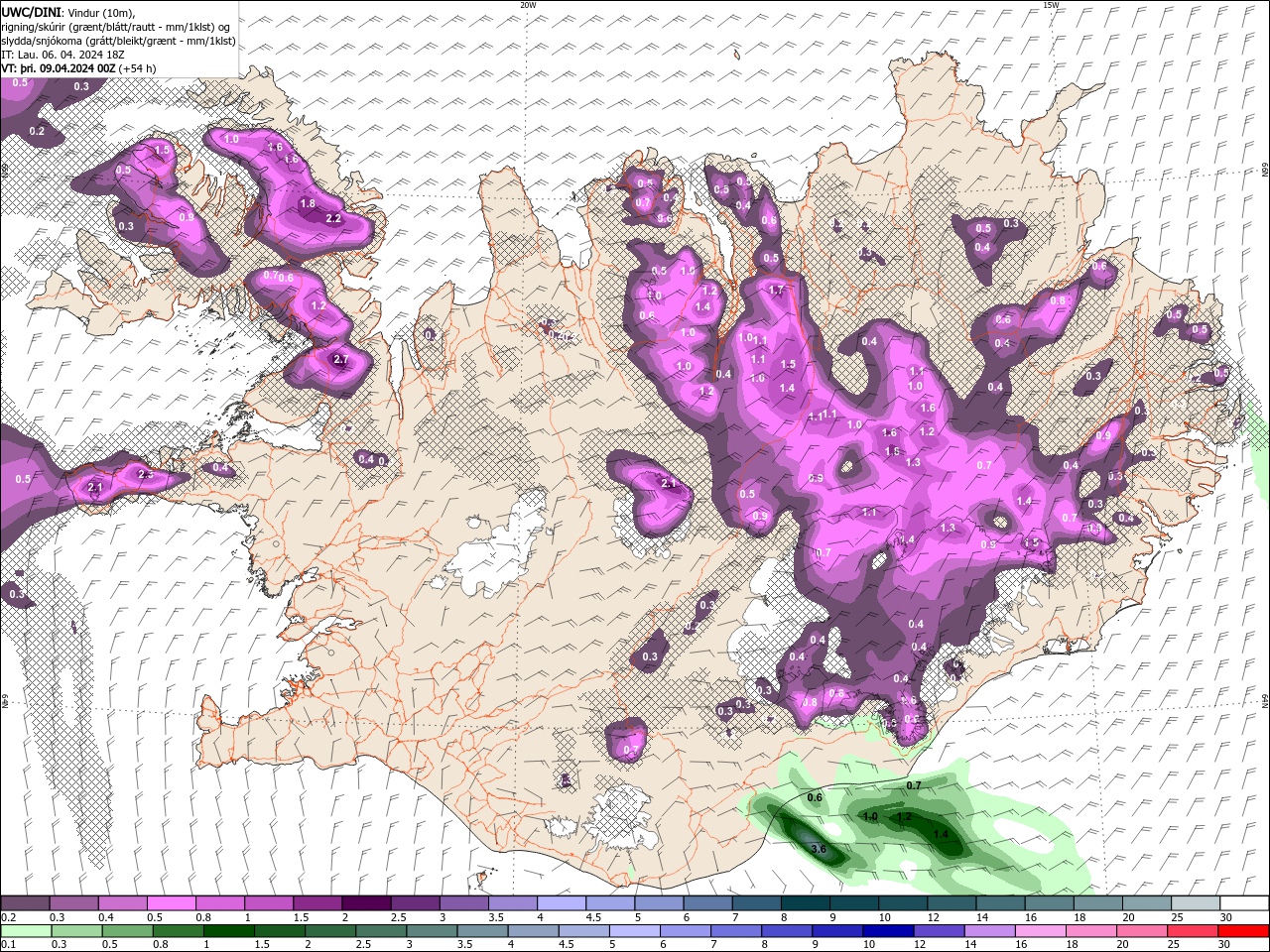Click the '2.2' snow value in Westfjords

point(333,218)
